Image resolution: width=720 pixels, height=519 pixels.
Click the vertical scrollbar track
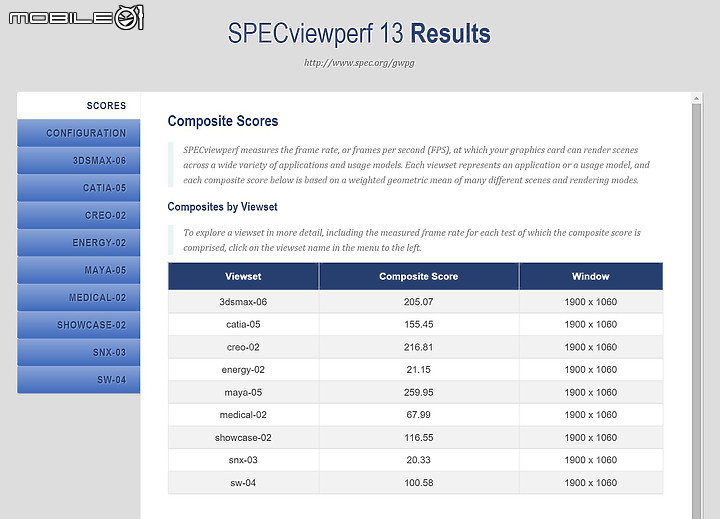pyautogui.click(x=696, y=311)
